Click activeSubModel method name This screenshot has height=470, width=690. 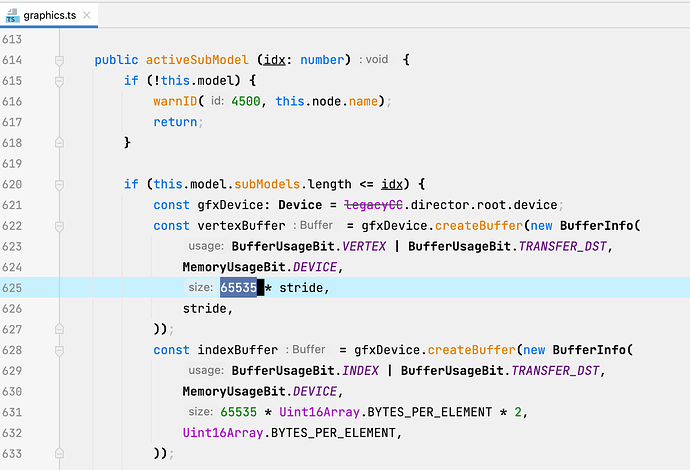click(x=197, y=60)
